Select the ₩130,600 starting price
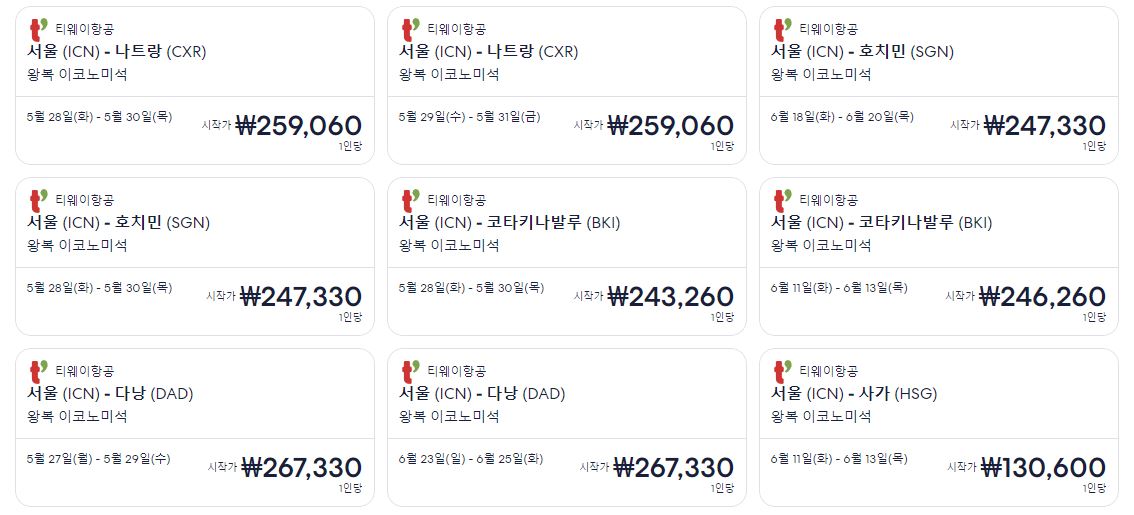 coord(1043,467)
